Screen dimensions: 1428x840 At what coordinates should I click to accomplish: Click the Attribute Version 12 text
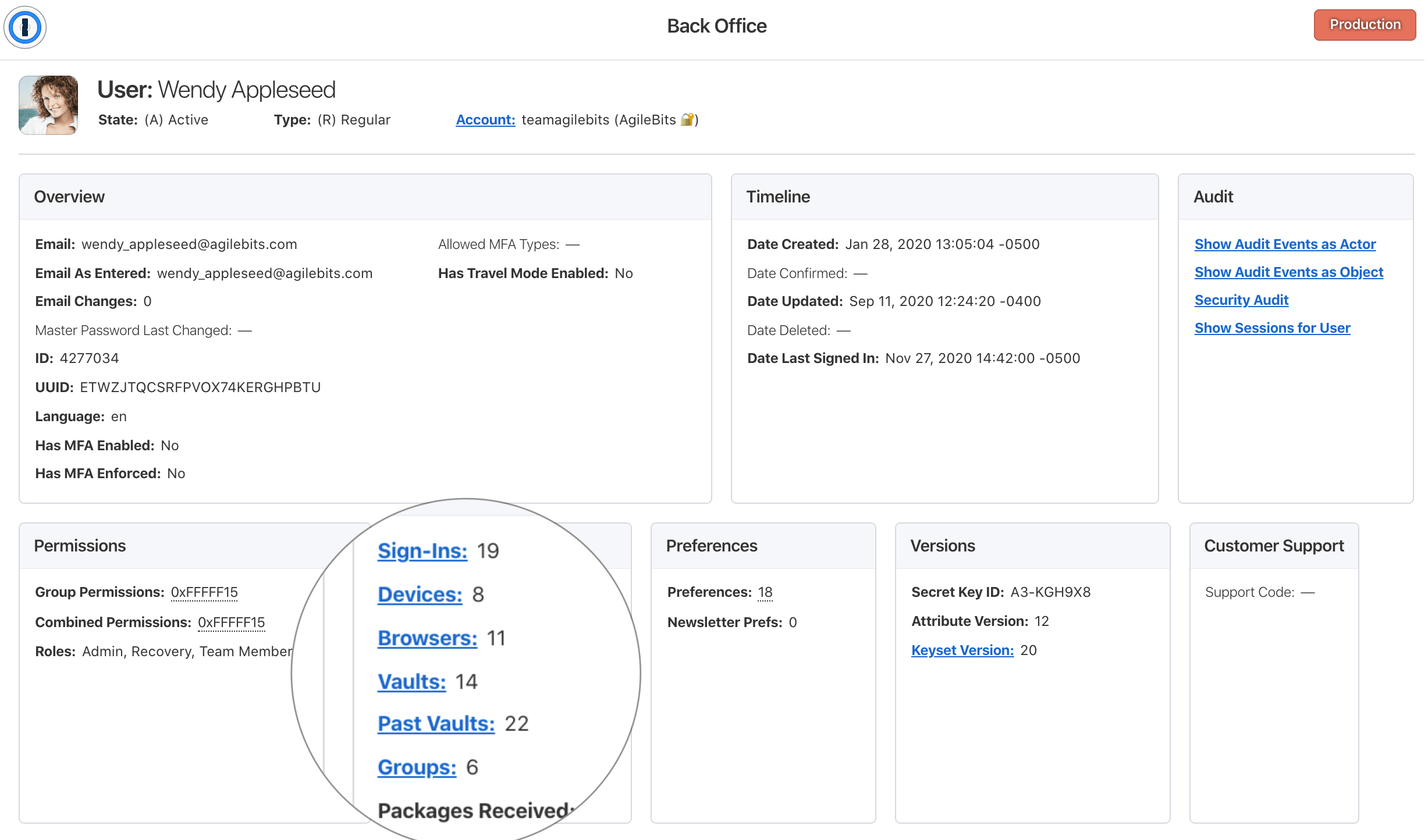click(x=980, y=621)
